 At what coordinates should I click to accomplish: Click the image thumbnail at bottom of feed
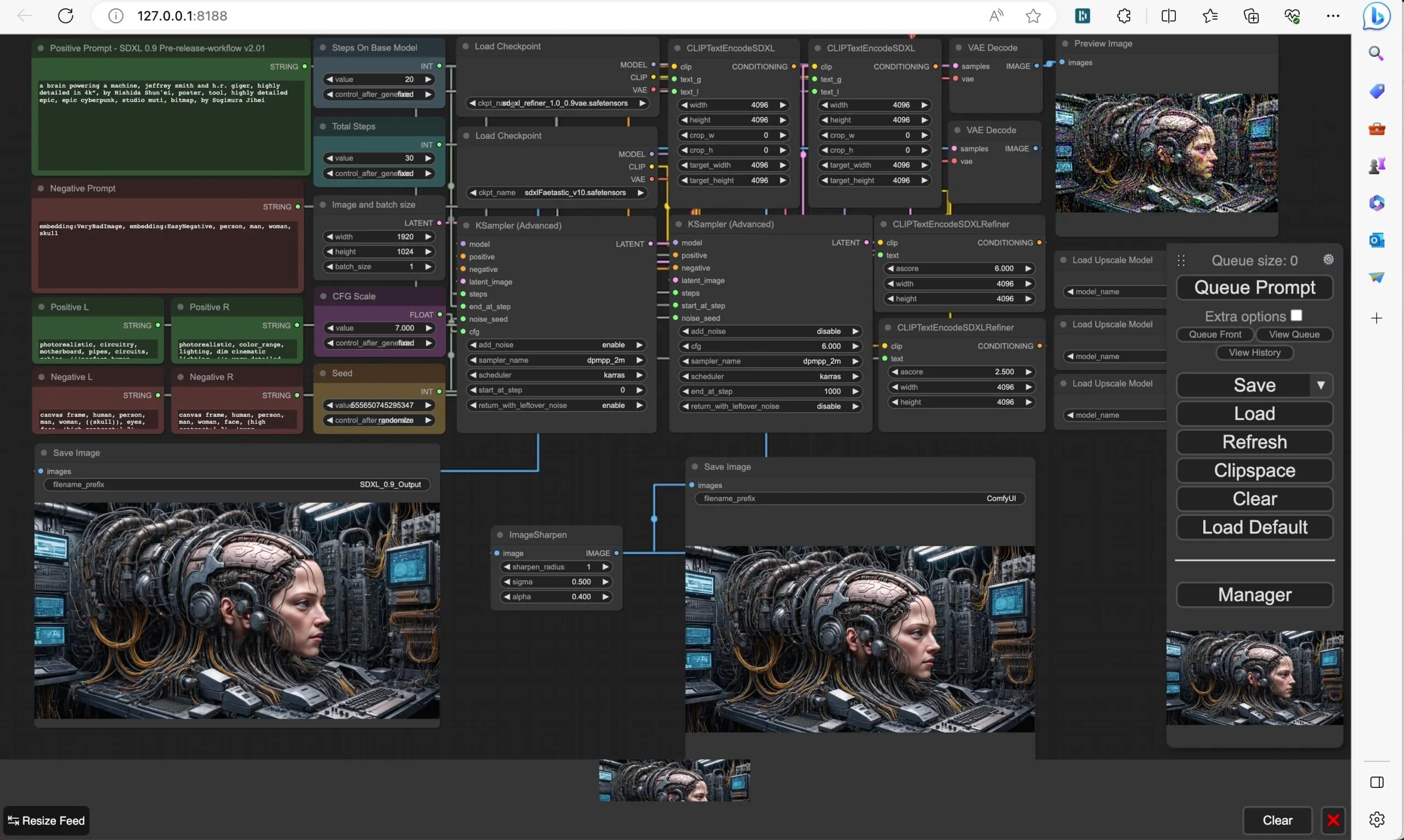[673, 780]
